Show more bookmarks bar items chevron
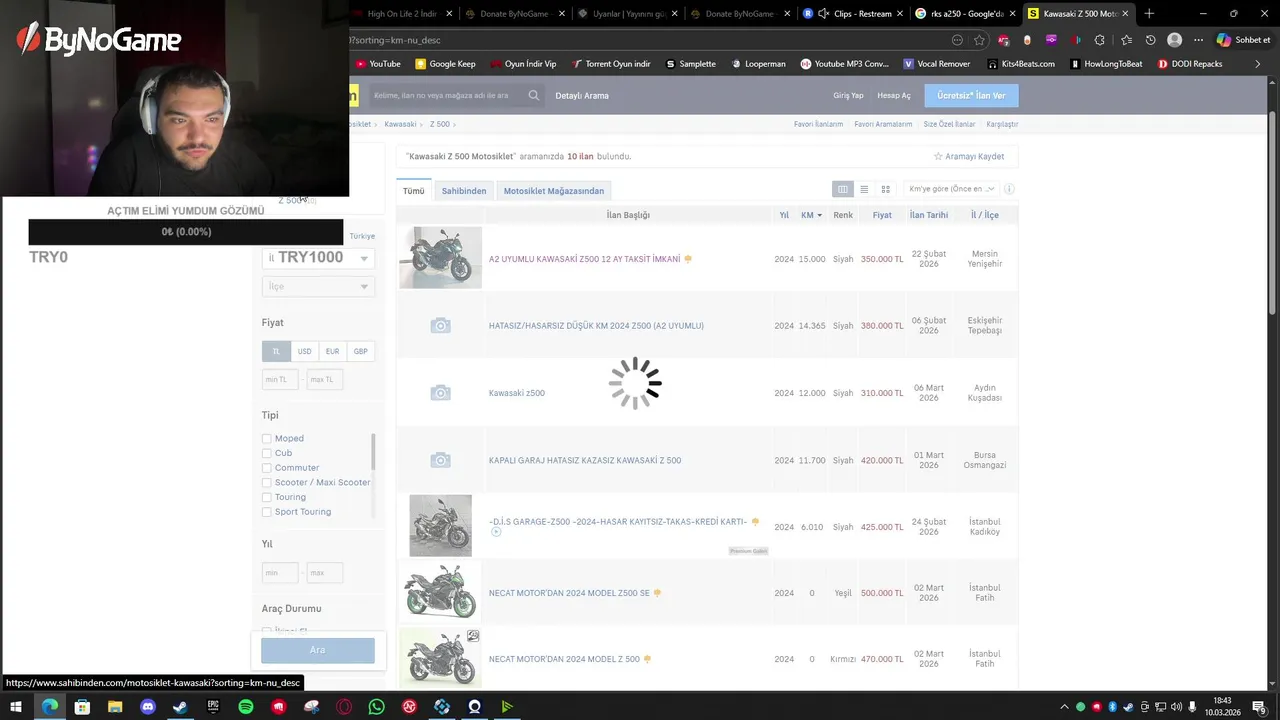Viewport: 1280px width, 720px height. coord(1257,64)
